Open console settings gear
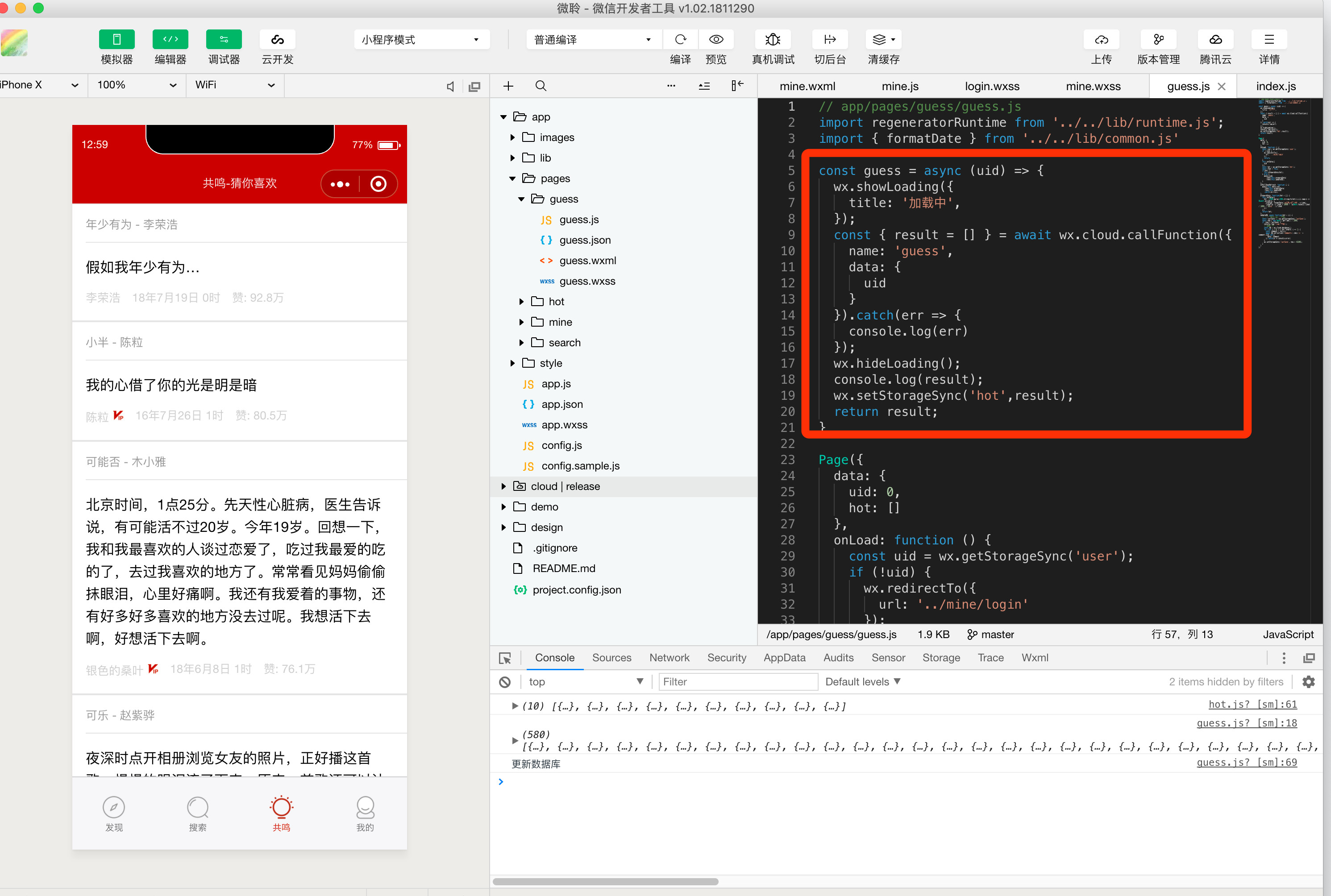Image resolution: width=1331 pixels, height=896 pixels. (1309, 682)
